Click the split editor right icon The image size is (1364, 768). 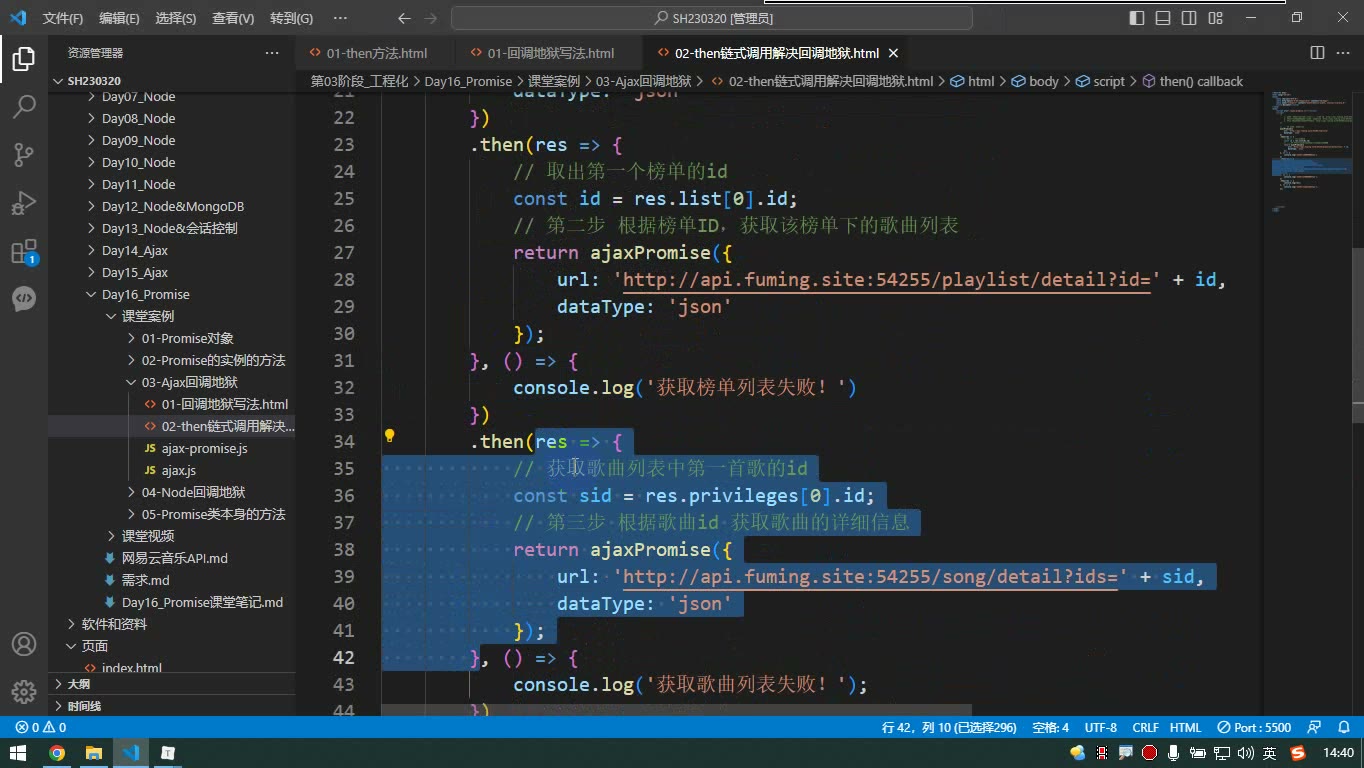pos(1317,53)
